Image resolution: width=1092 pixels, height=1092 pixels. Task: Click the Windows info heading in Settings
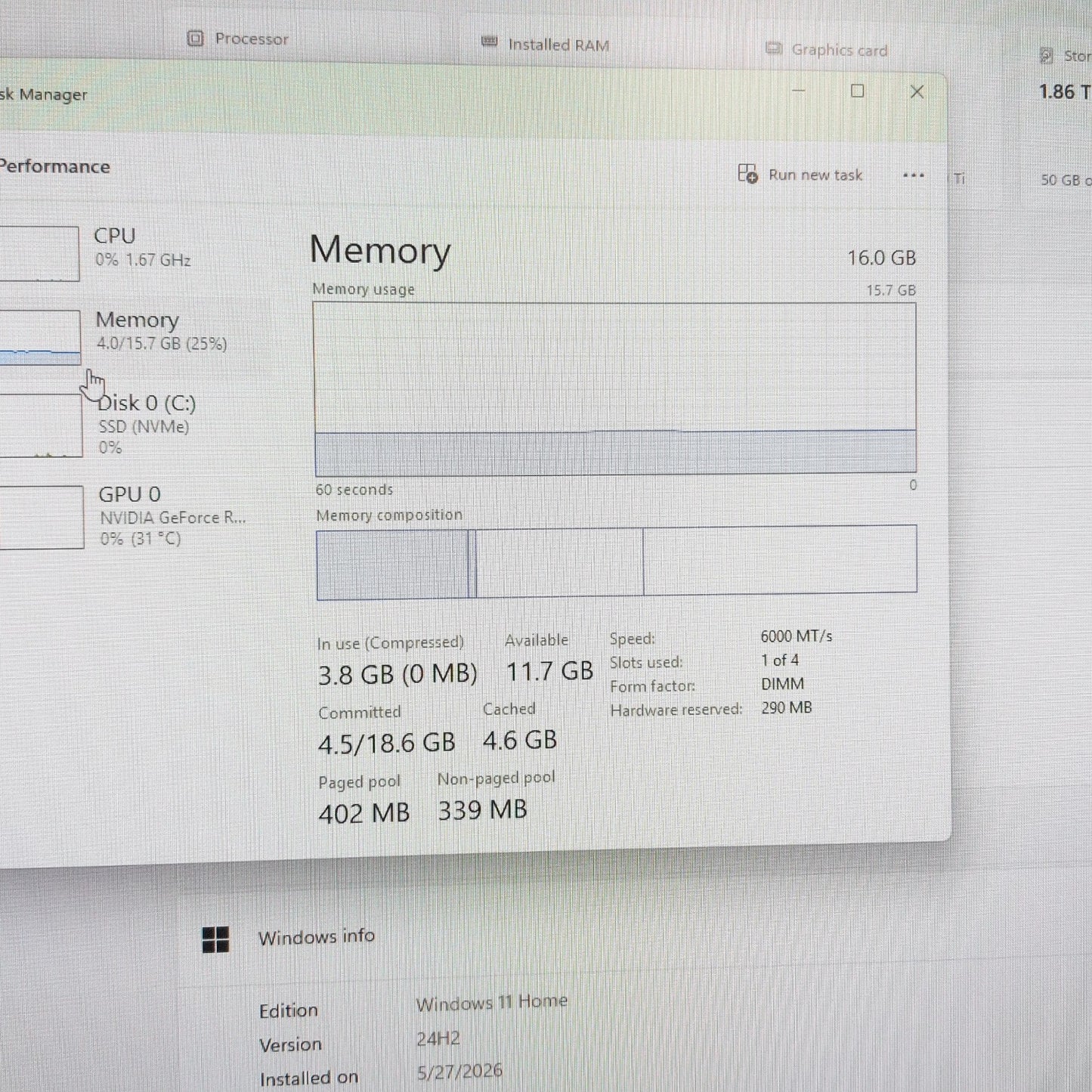tap(317, 937)
